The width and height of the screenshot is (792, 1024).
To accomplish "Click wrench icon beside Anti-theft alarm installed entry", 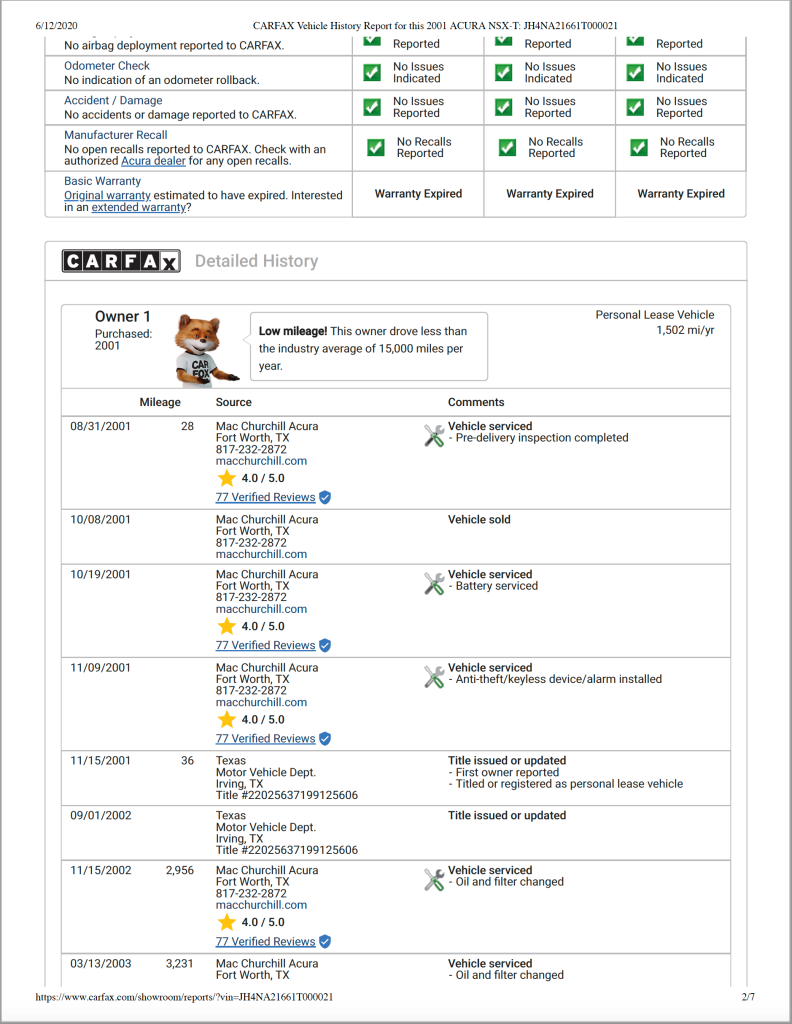I will [x=434, y=676].
